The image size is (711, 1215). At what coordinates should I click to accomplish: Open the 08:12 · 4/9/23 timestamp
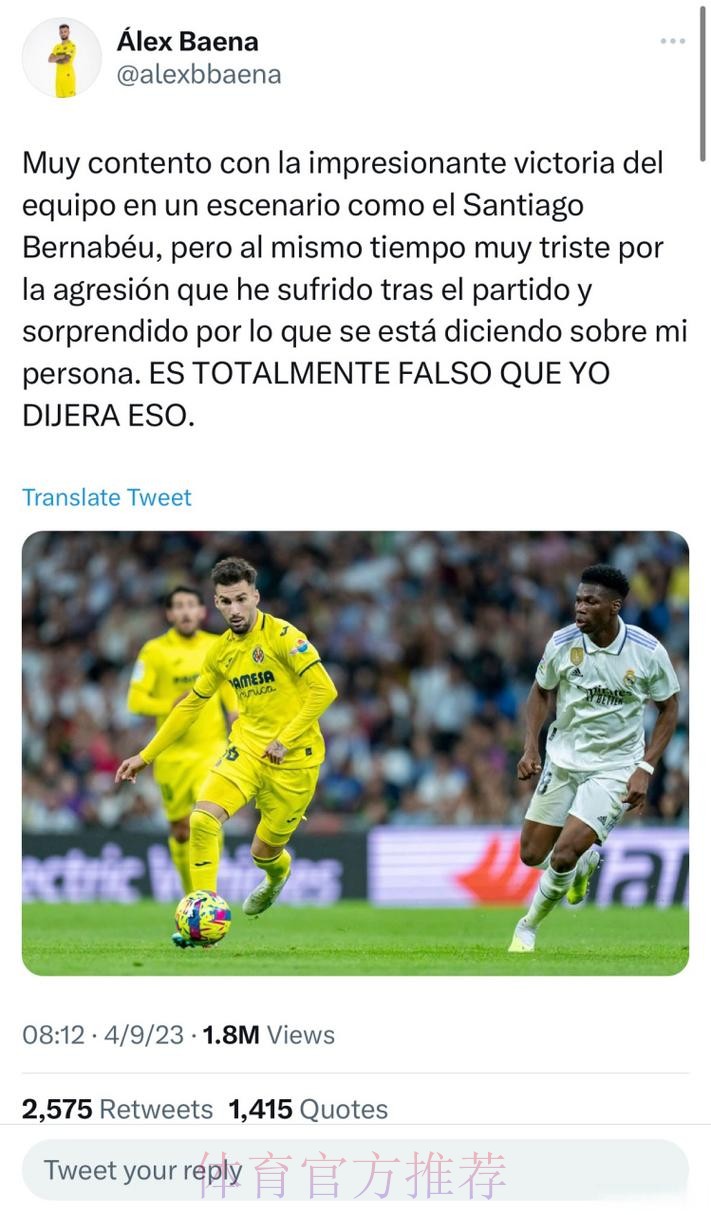point(103,1034)
